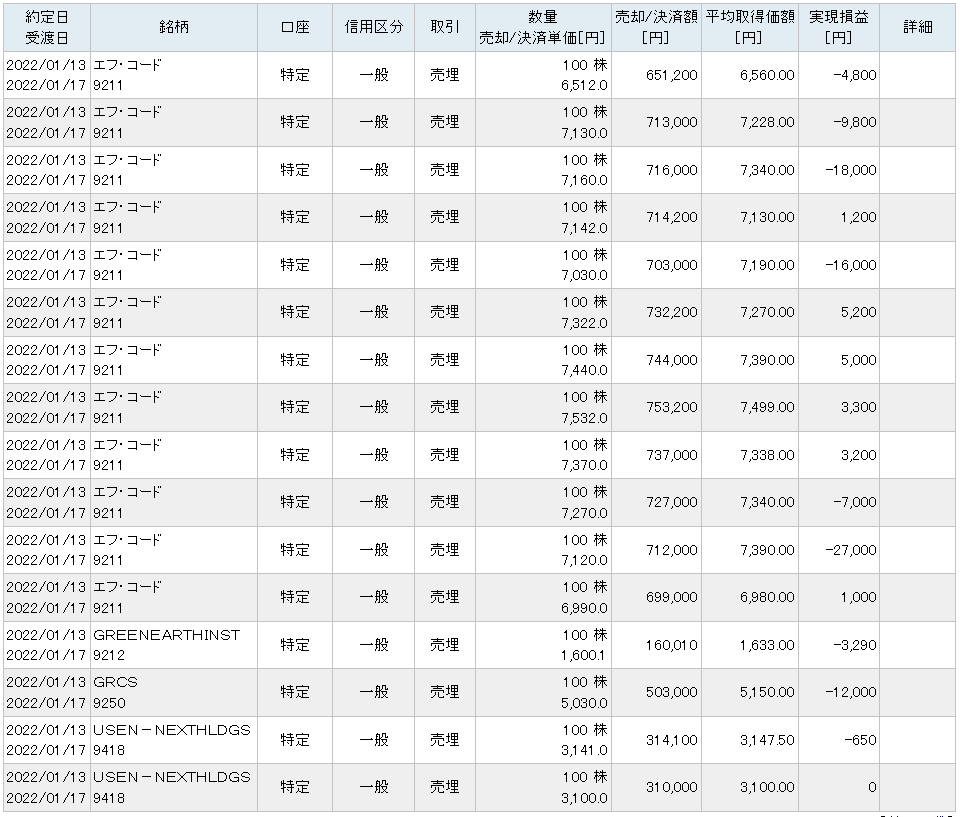The image size is (960, 817).
Task: Select average acquisition price 3,147.50
Action: 767,740
